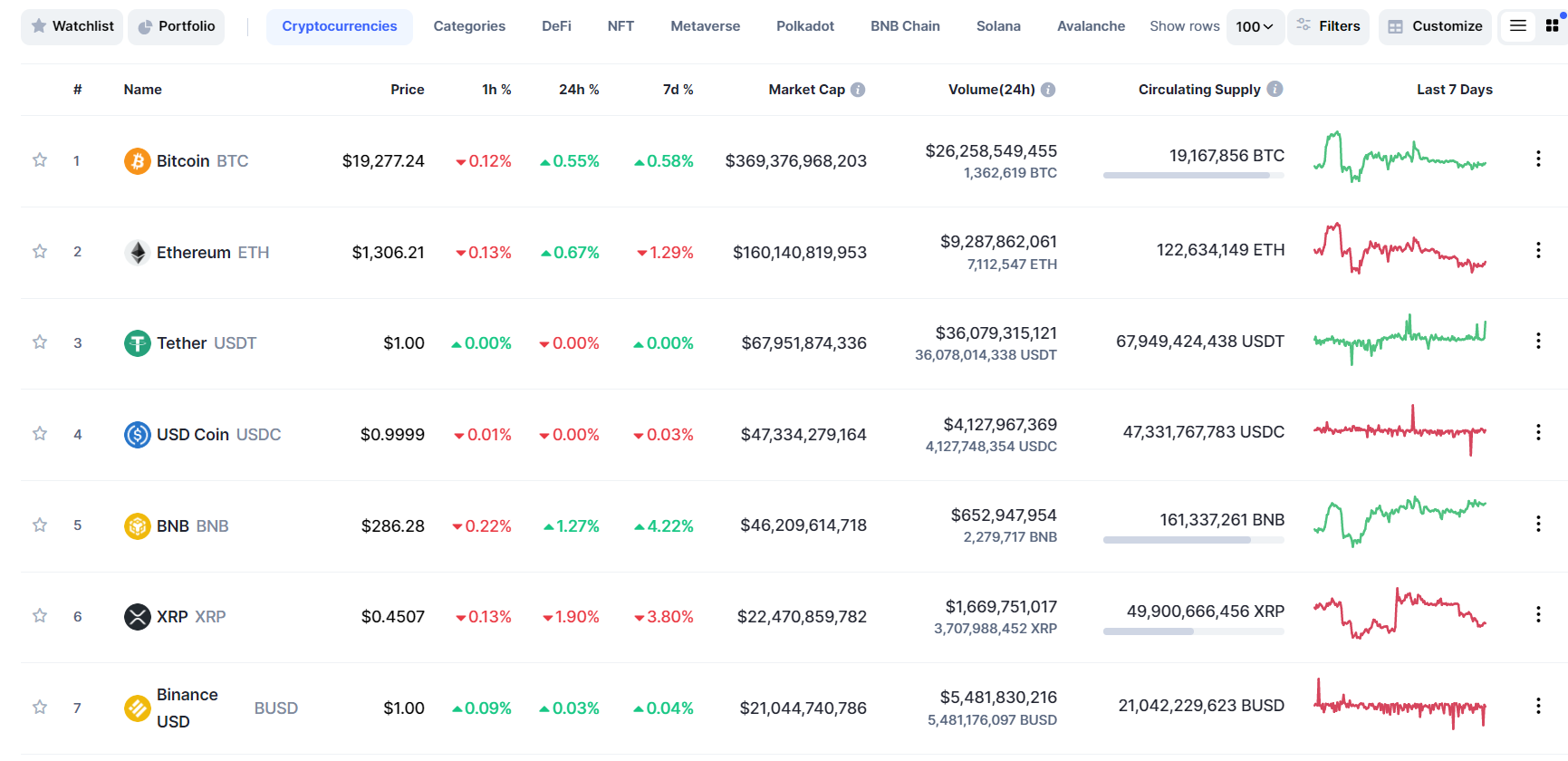
Task: Click the Watchlist button
Action: [72, 26]
